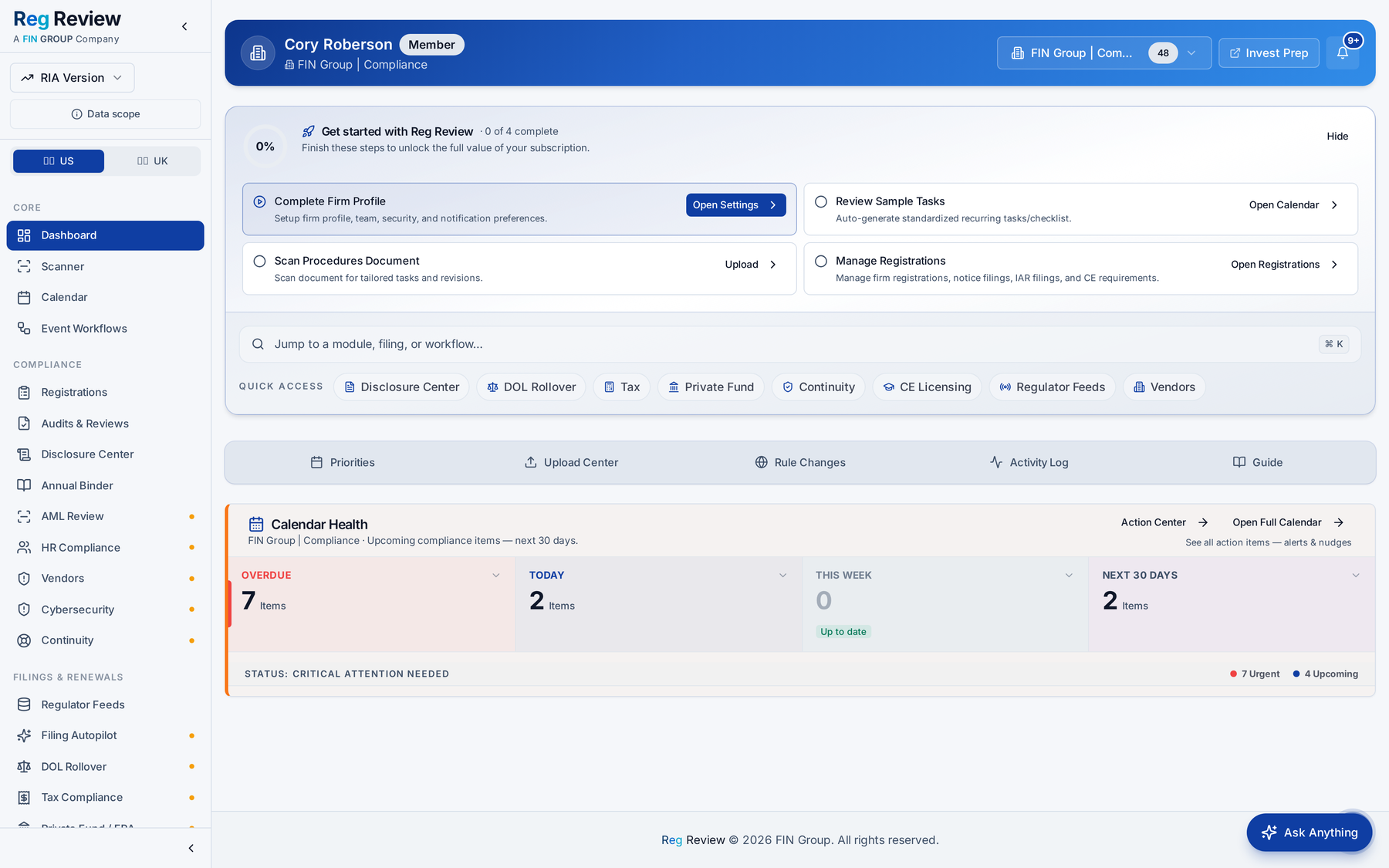
Task: Open the Event Workflows sidebar icon
Action: 24,329
